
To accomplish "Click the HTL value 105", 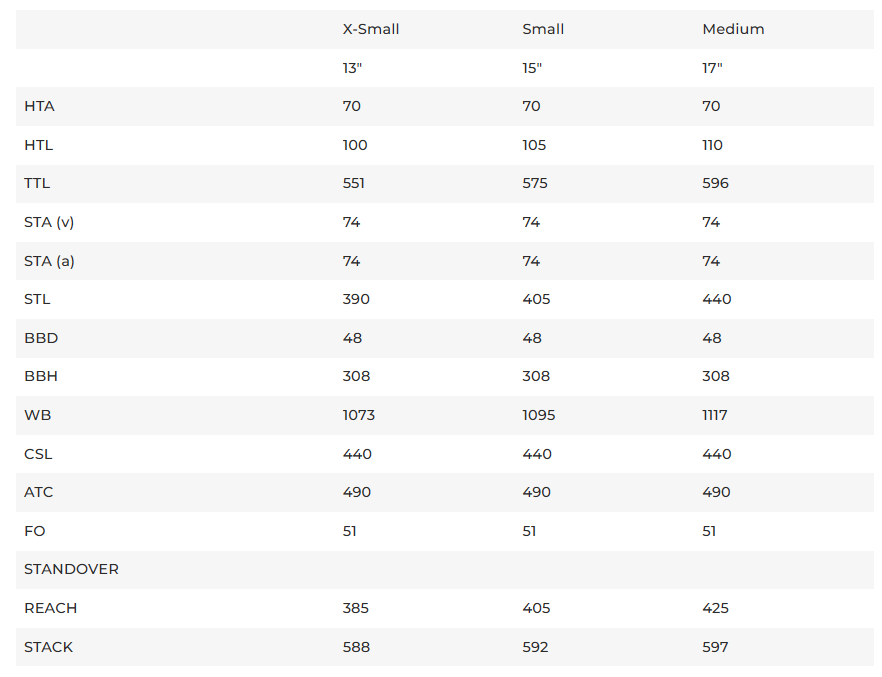I will coord(534,145).
